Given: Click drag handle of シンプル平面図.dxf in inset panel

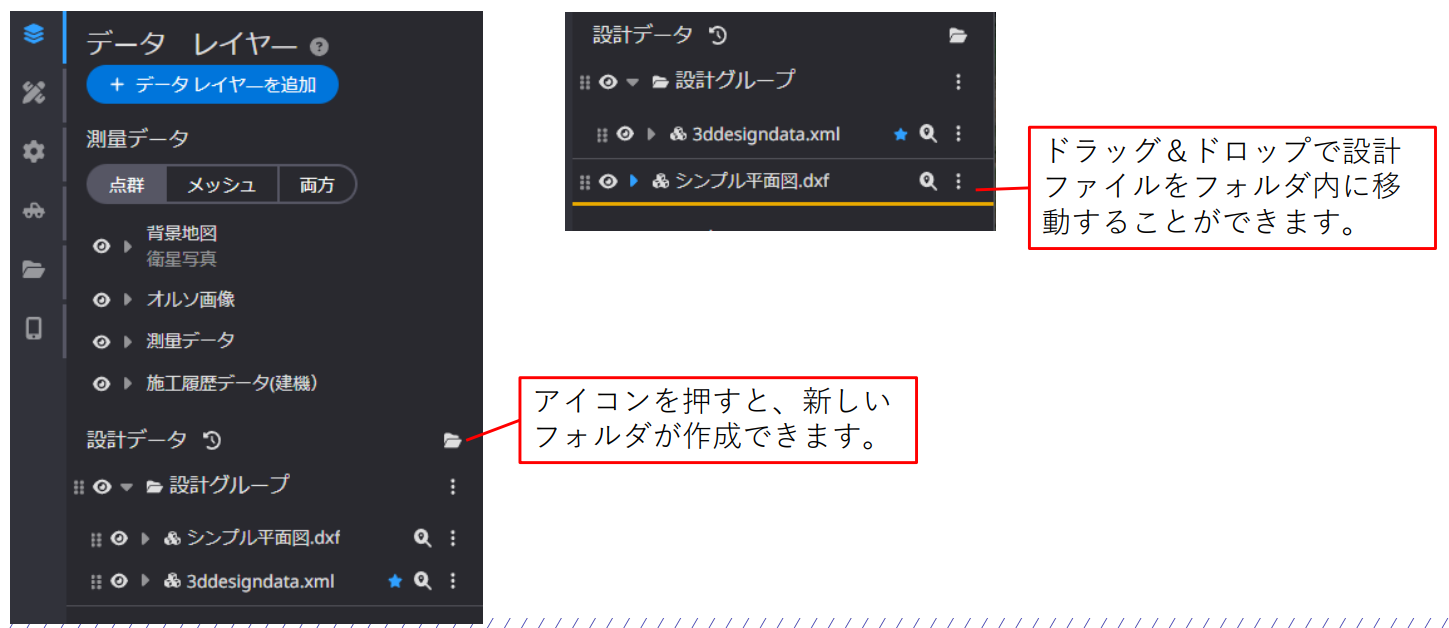Looking at the screenshot, I should click(585, 182).
